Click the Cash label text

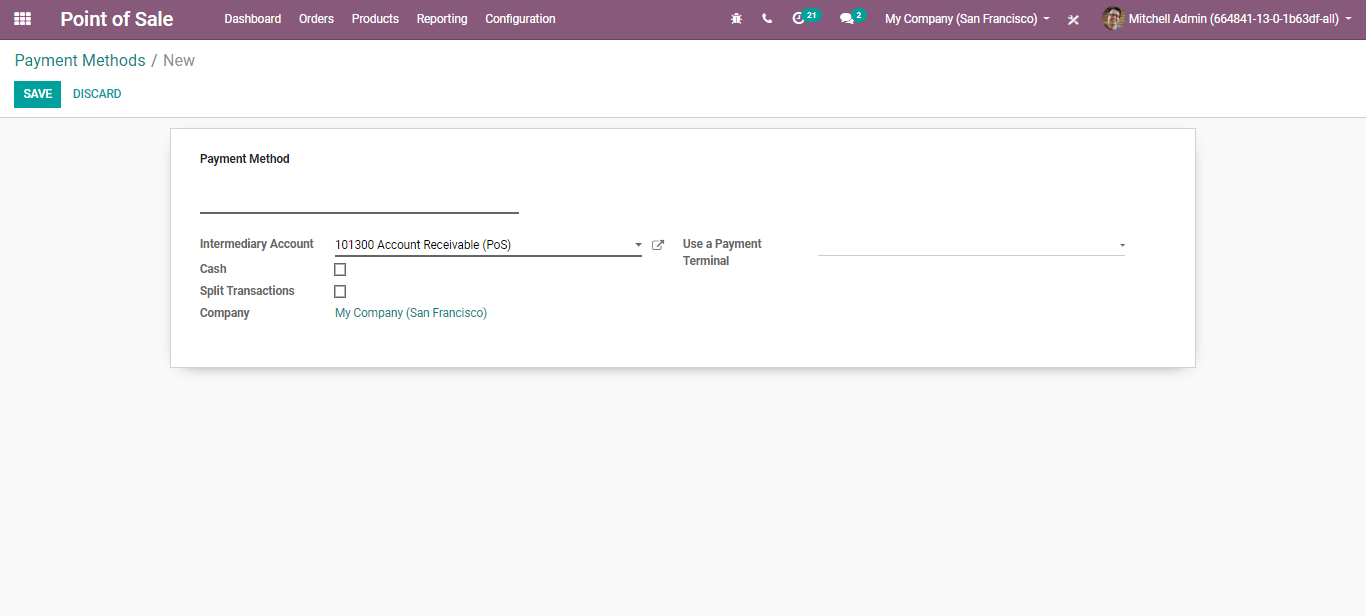pos(213,269)
